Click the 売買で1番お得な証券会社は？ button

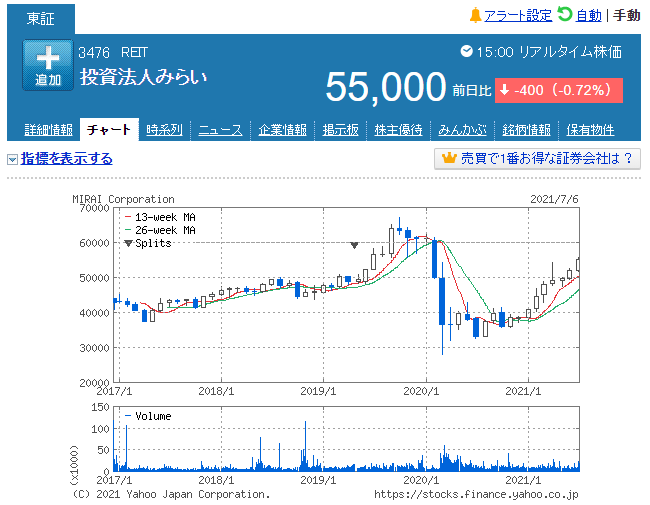click(537, 158)
